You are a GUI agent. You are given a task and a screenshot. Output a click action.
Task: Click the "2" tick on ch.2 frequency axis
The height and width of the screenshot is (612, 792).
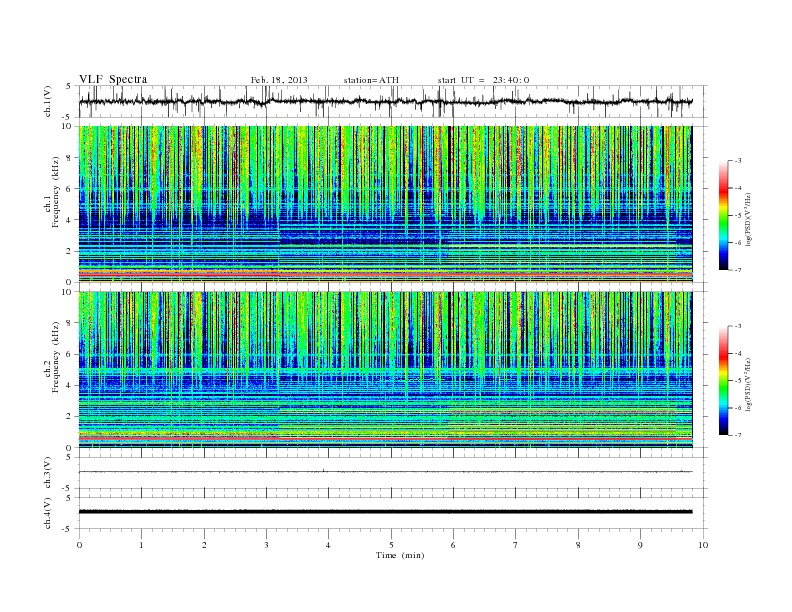69,417
